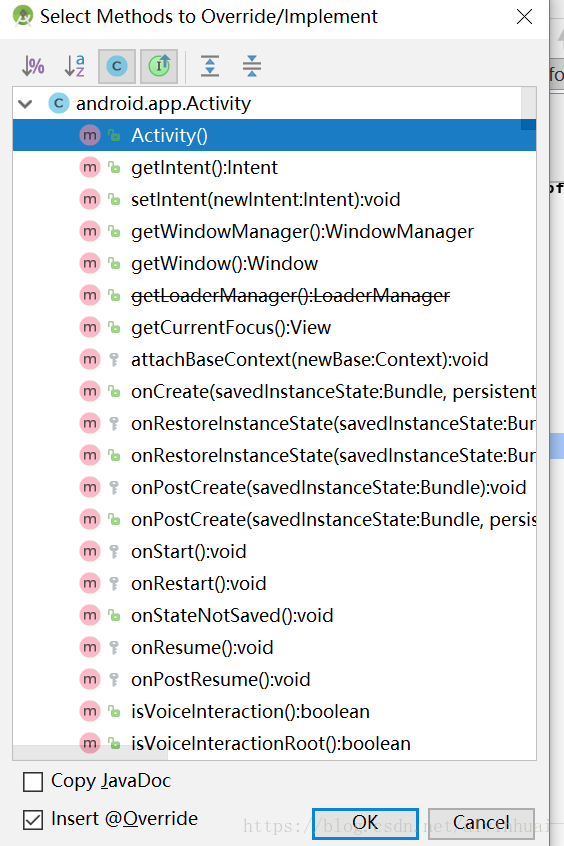Image resolution: width=564 pixels, height=846 pixels.
Task: Click the key icon beside attachBaseContext
Action: [114, 359]
